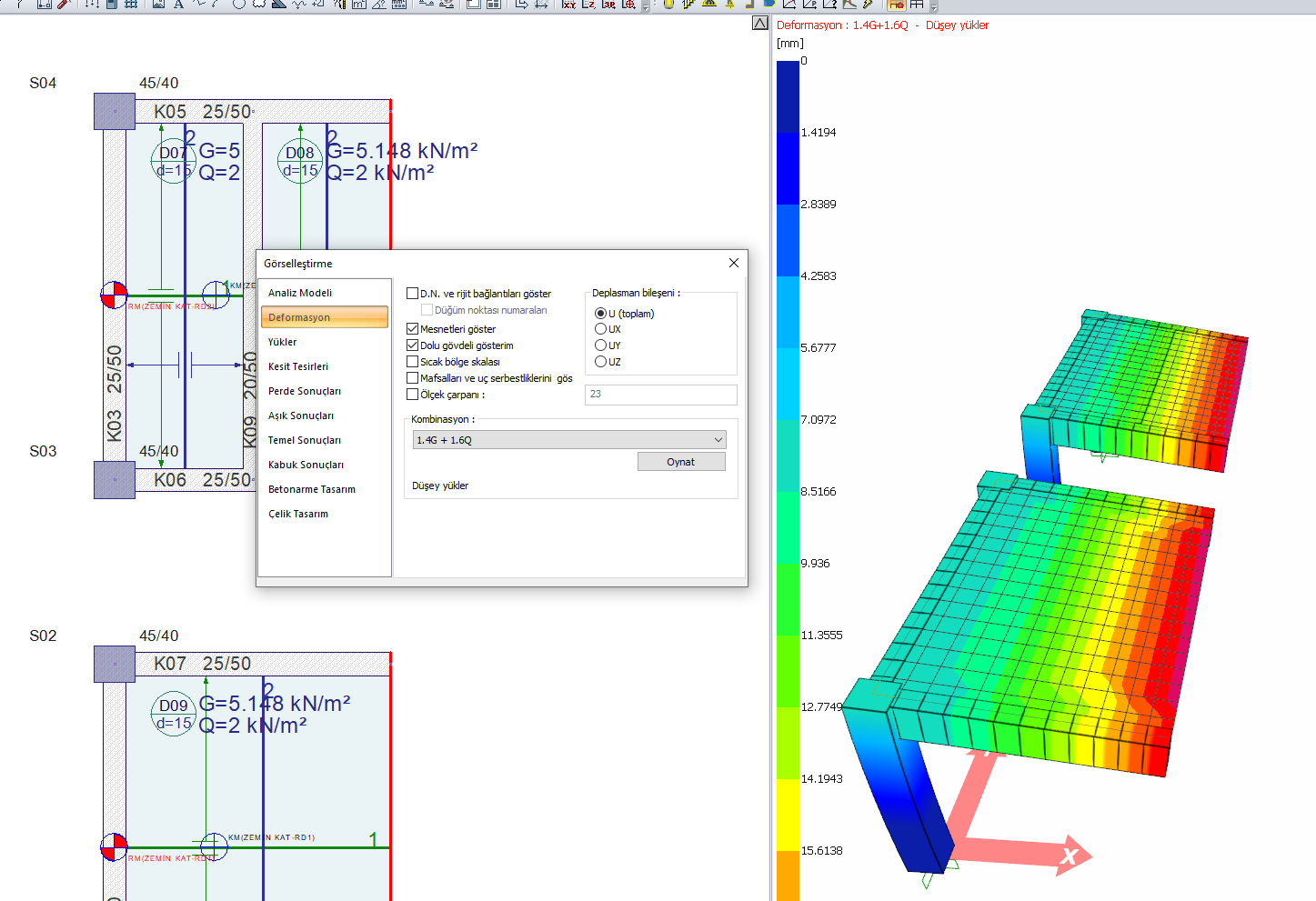Close the Görselleştirme dialog

(x=734, y=263)
